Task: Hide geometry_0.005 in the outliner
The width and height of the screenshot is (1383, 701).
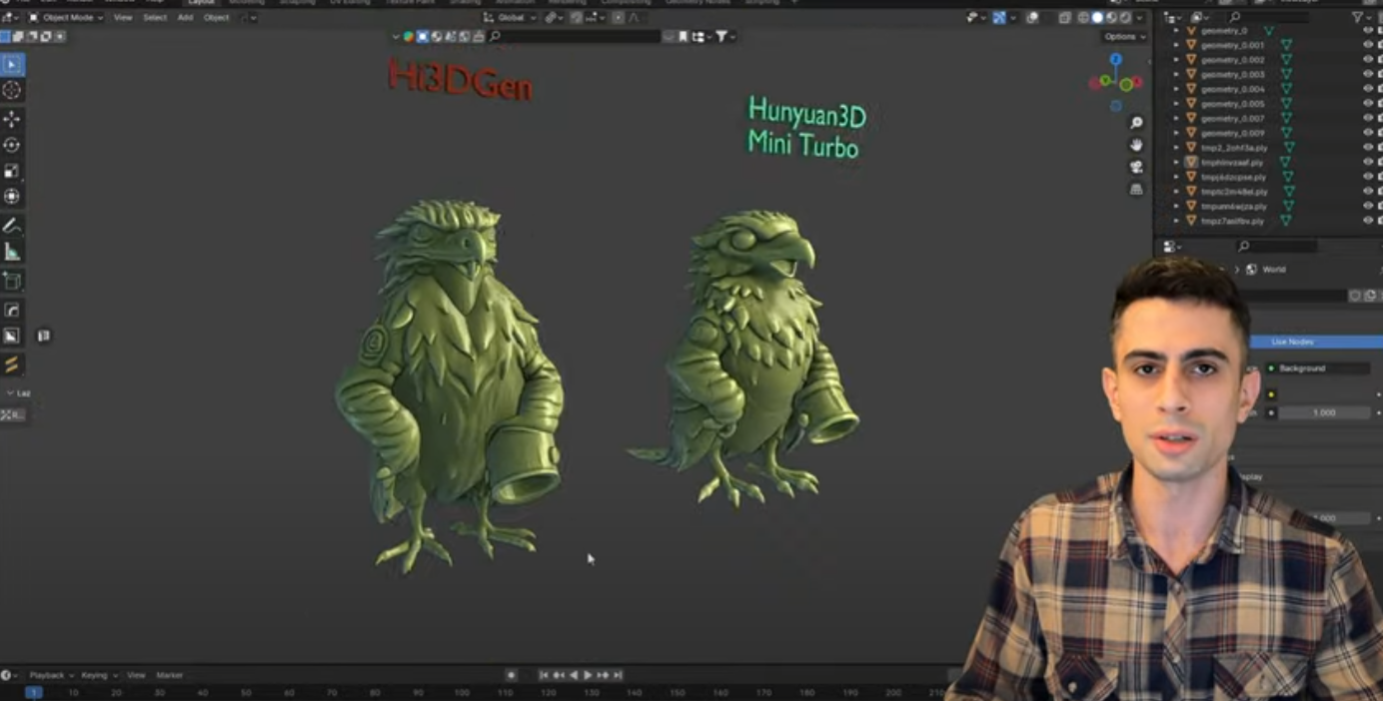Action: [x=1368, y=104]
